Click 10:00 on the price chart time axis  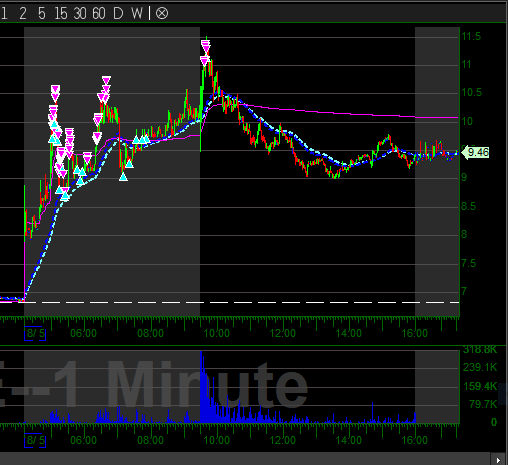click(x=216, y=333)
